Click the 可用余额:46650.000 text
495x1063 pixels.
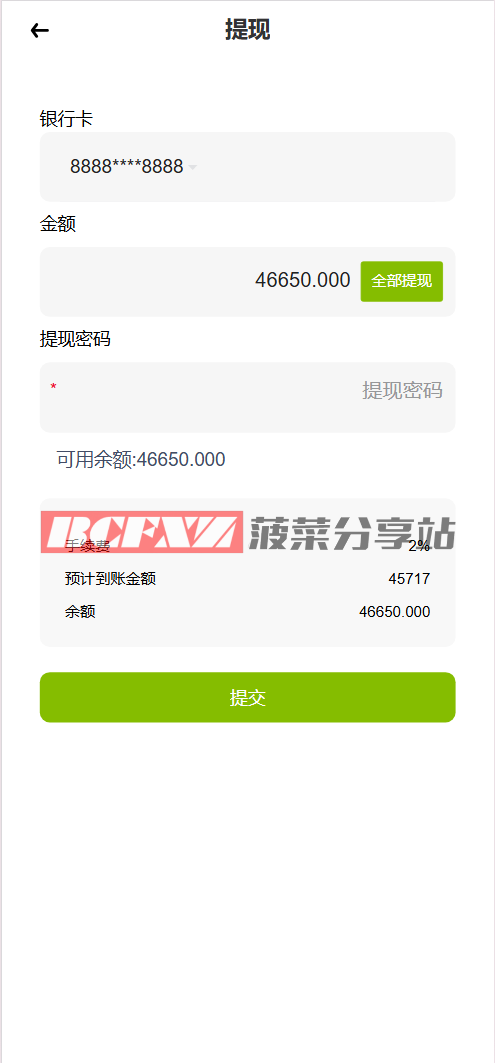click(140, 460)
